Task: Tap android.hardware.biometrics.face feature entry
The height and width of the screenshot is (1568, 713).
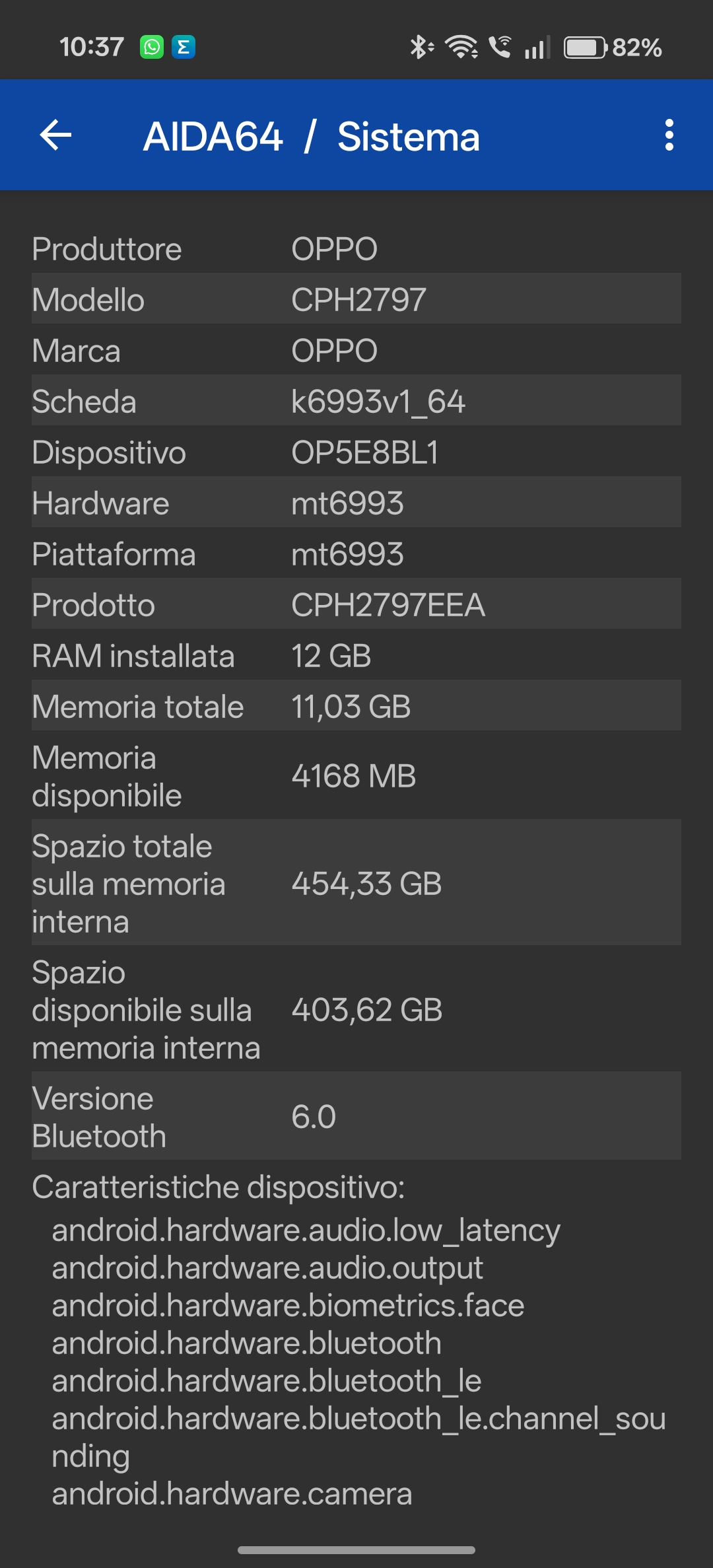Action: [288, 1306]
